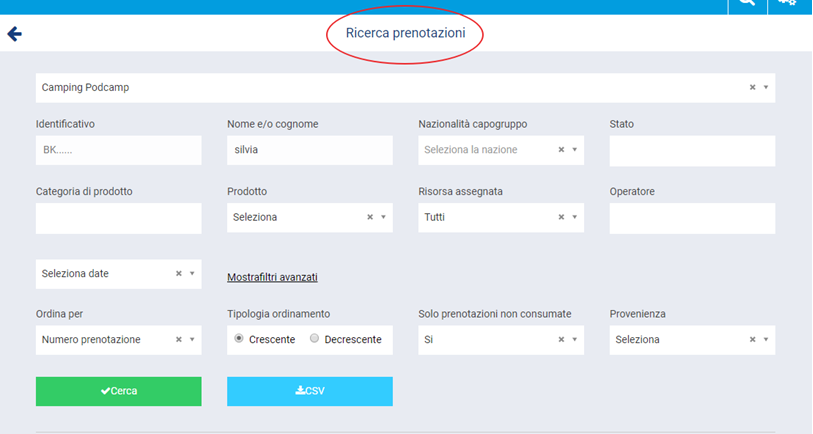This screenshot has width=813, height=434.
Task: Show advanced filters via Mostra filtri avanzati
Action: pyautogui.click(x=272, y=277)
